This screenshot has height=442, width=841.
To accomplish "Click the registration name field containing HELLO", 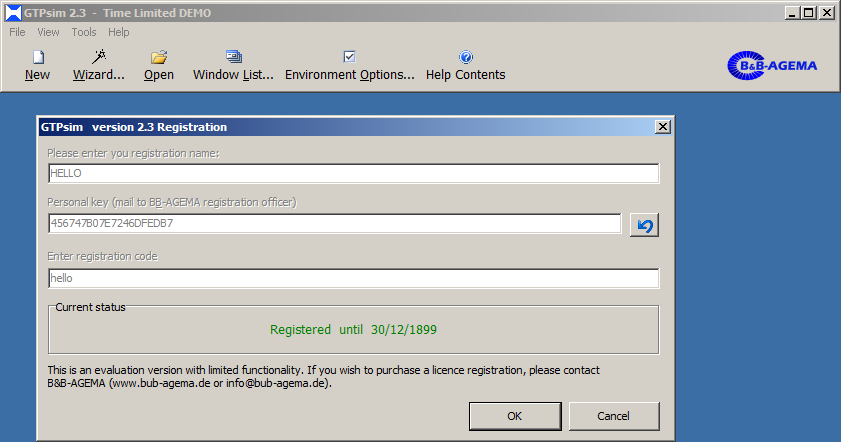I will [x=353, y=173].
